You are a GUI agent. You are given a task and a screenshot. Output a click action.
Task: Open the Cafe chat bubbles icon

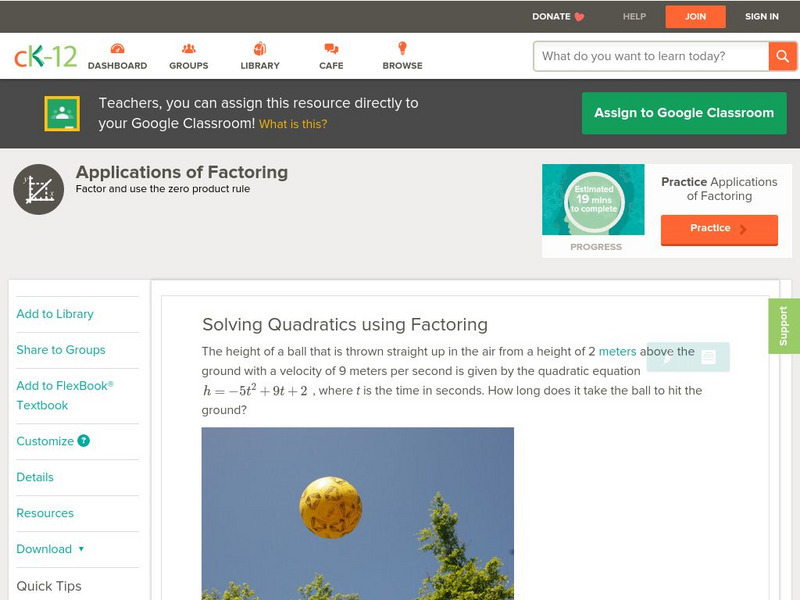click(x=331, y=48)
